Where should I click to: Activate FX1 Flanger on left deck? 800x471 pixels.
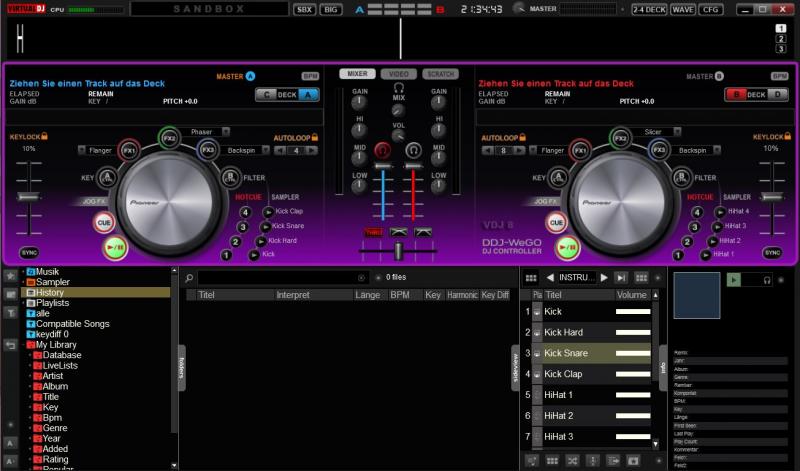[x=129, y=151]
